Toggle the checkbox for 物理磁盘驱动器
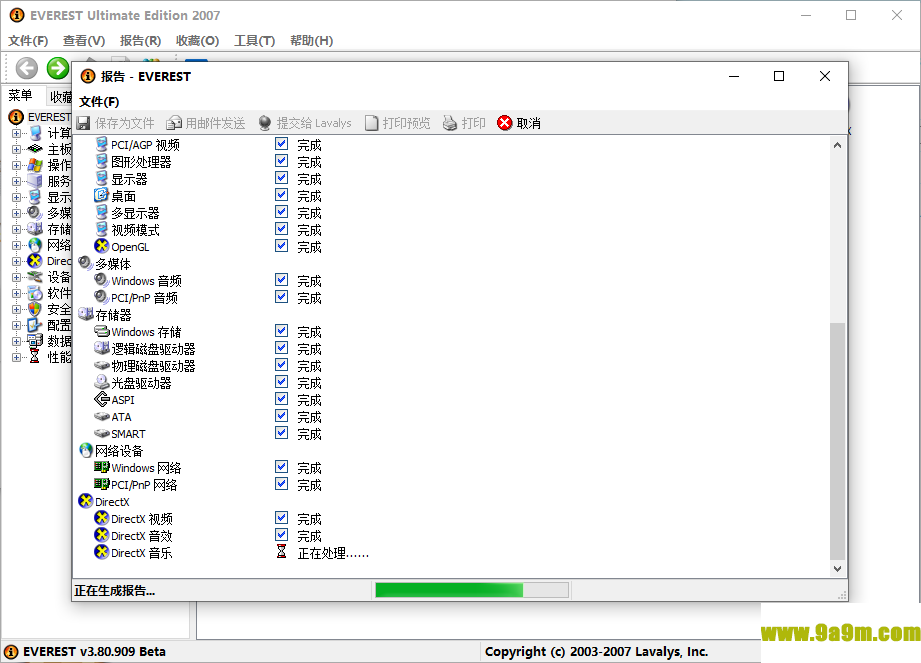This screenshot has width=921, height=663. click(x=281, y=365)
